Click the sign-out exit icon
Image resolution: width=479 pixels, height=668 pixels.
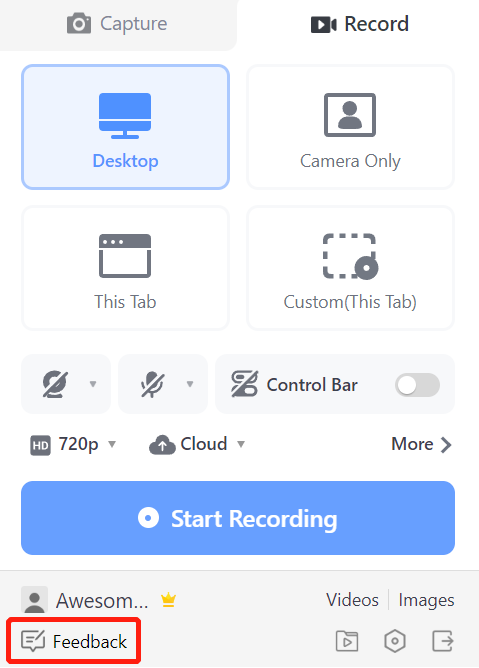[443, 641]
